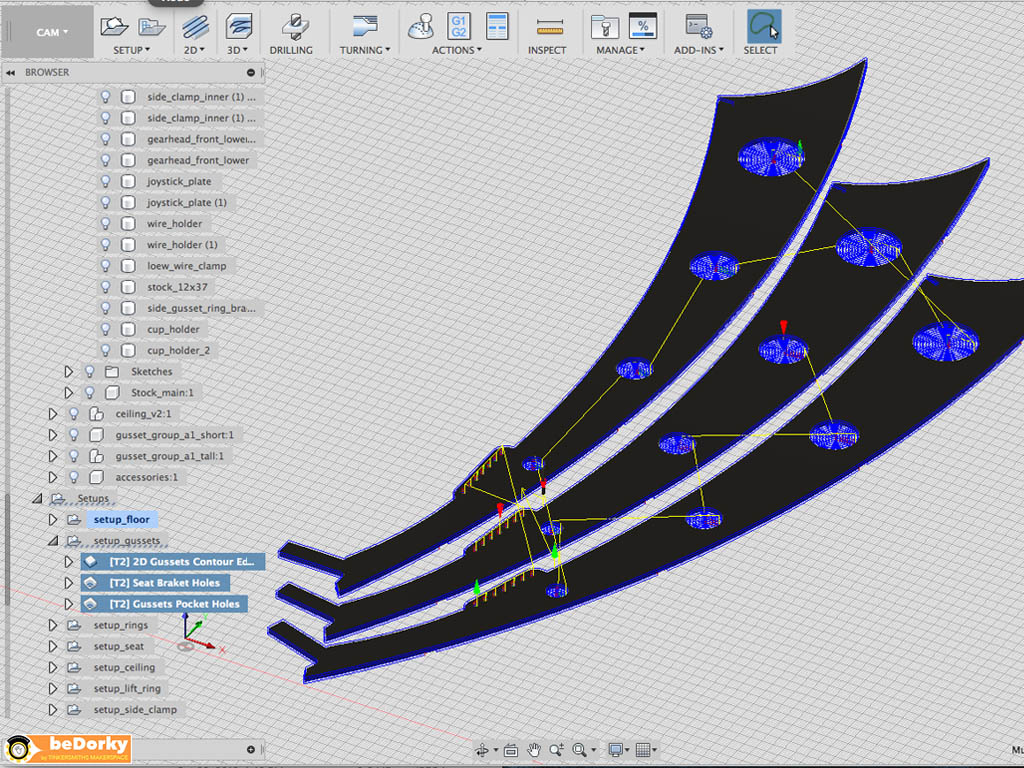This screenshot has width=1024, height=768.
Task: Expand the Stock_main:1 node
Action: pos(69,392)
